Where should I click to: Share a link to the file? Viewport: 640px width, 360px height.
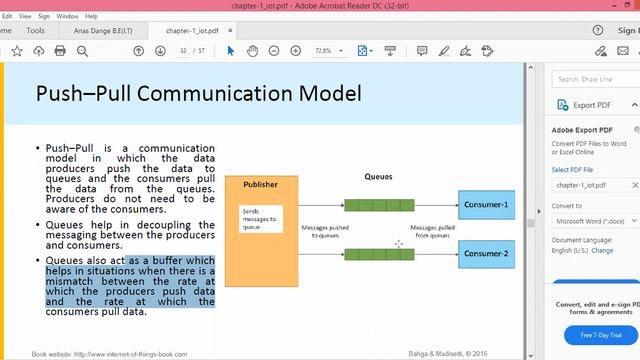coord(601,51)
